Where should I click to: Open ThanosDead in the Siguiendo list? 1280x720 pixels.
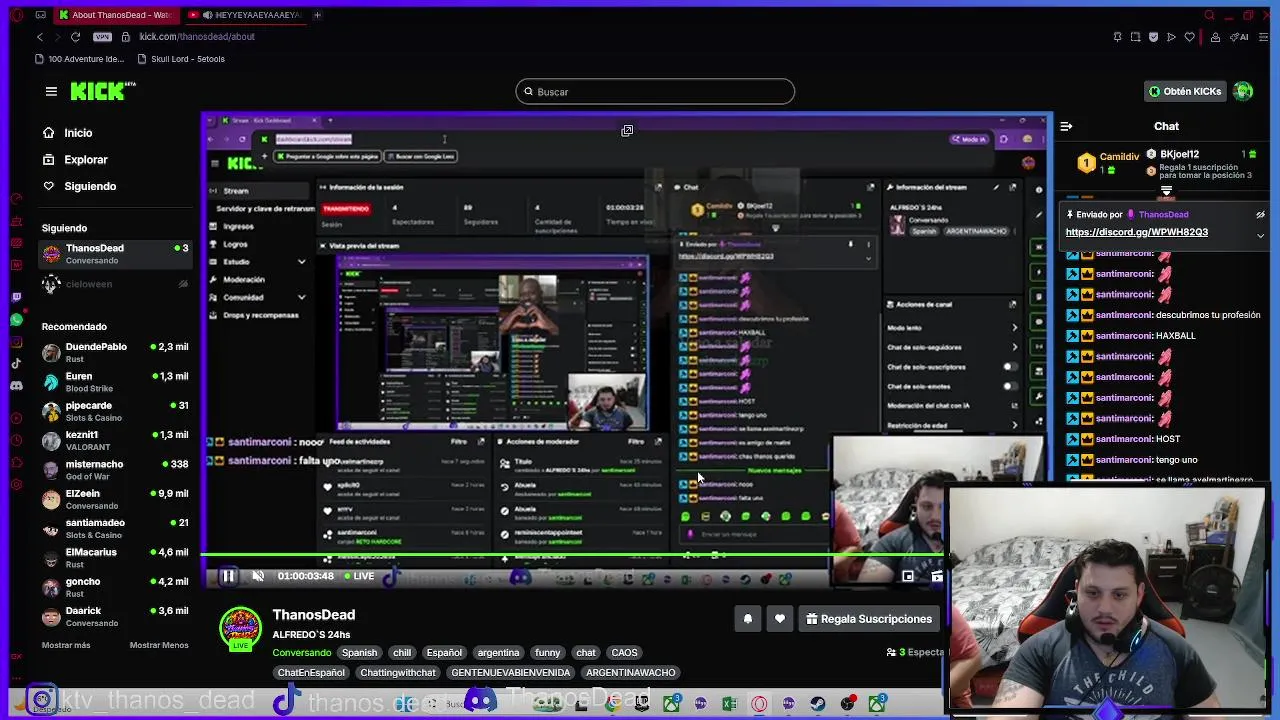[x=116, y=254]
